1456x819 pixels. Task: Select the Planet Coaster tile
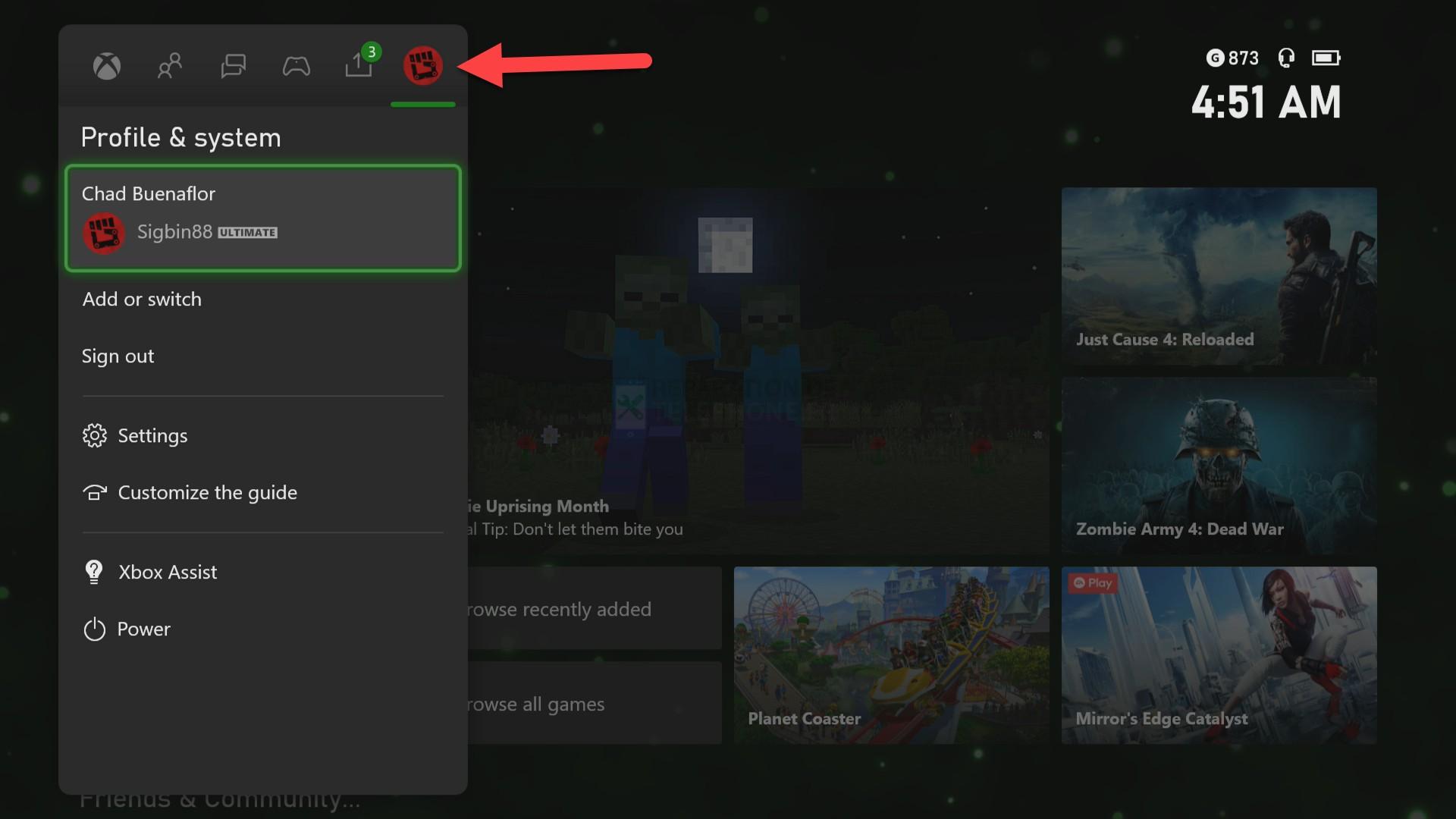tap(892, 655)
